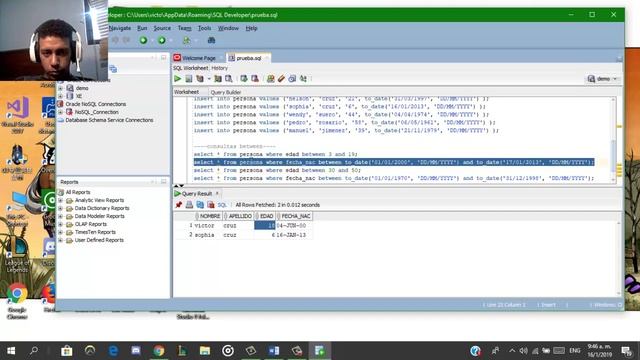Expand the demo connection node

pos(60,88)
